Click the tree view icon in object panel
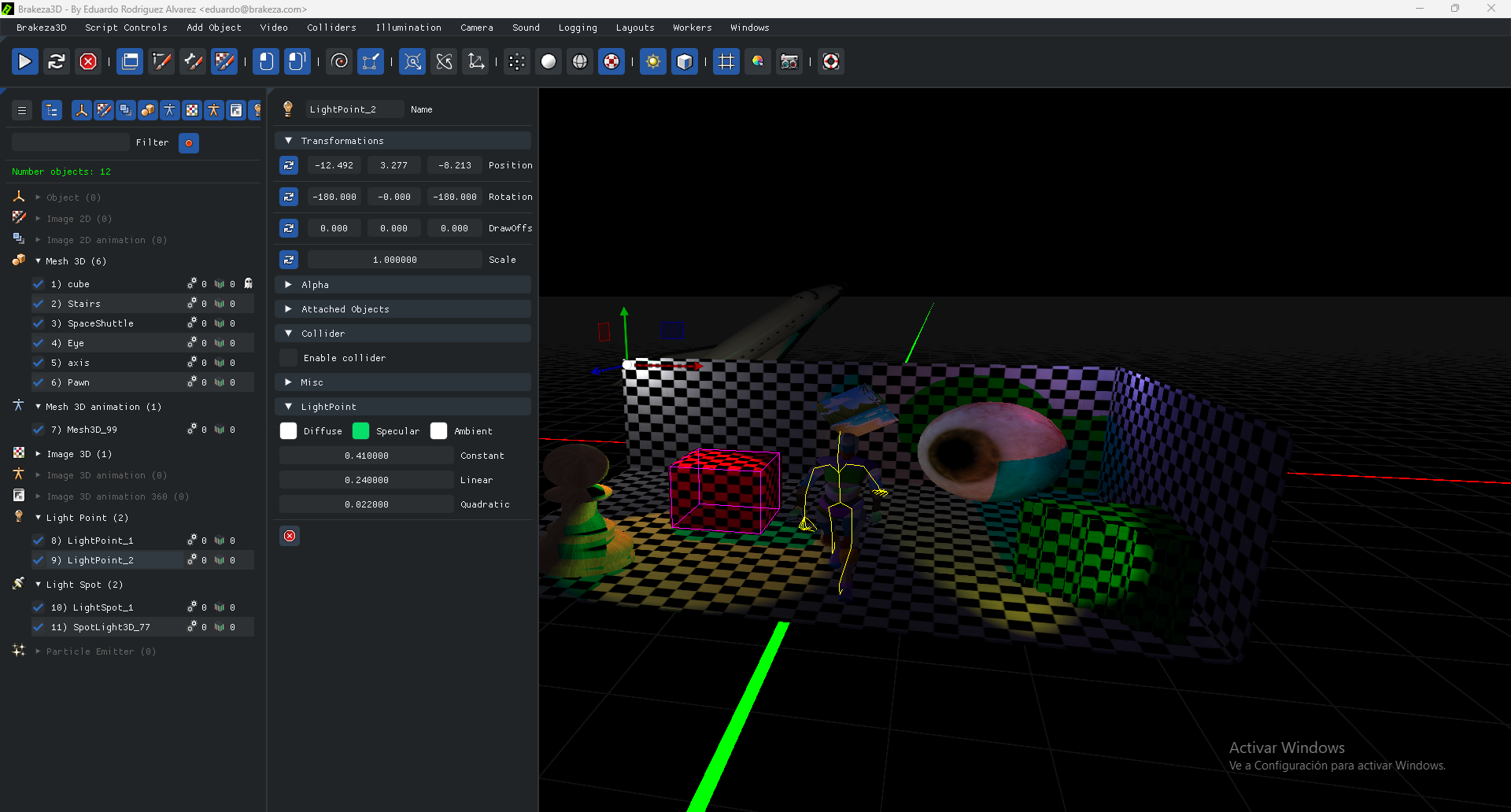1511x812 pixels. coord(52,110)
